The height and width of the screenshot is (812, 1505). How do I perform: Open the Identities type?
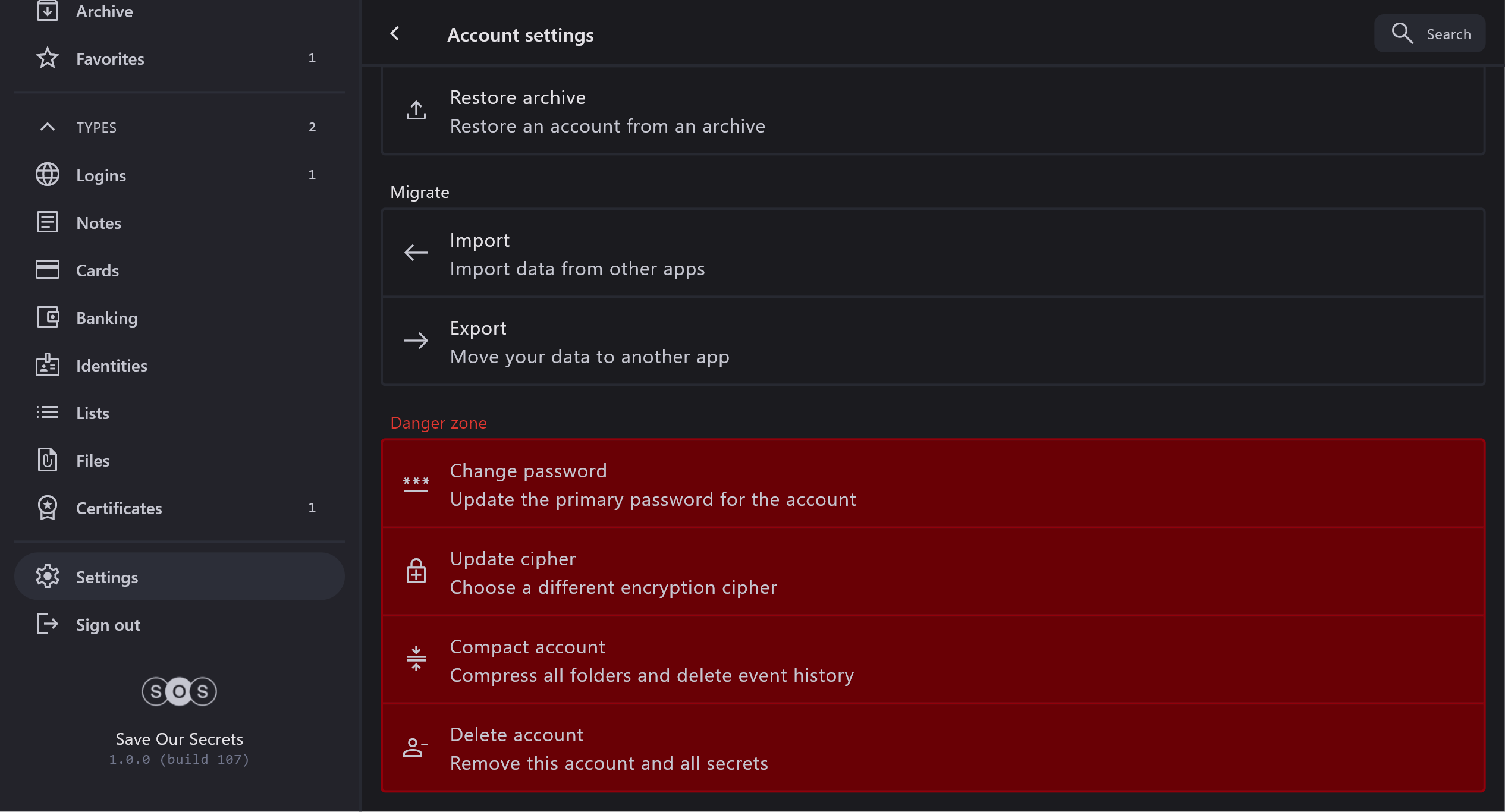pos(112,366)
